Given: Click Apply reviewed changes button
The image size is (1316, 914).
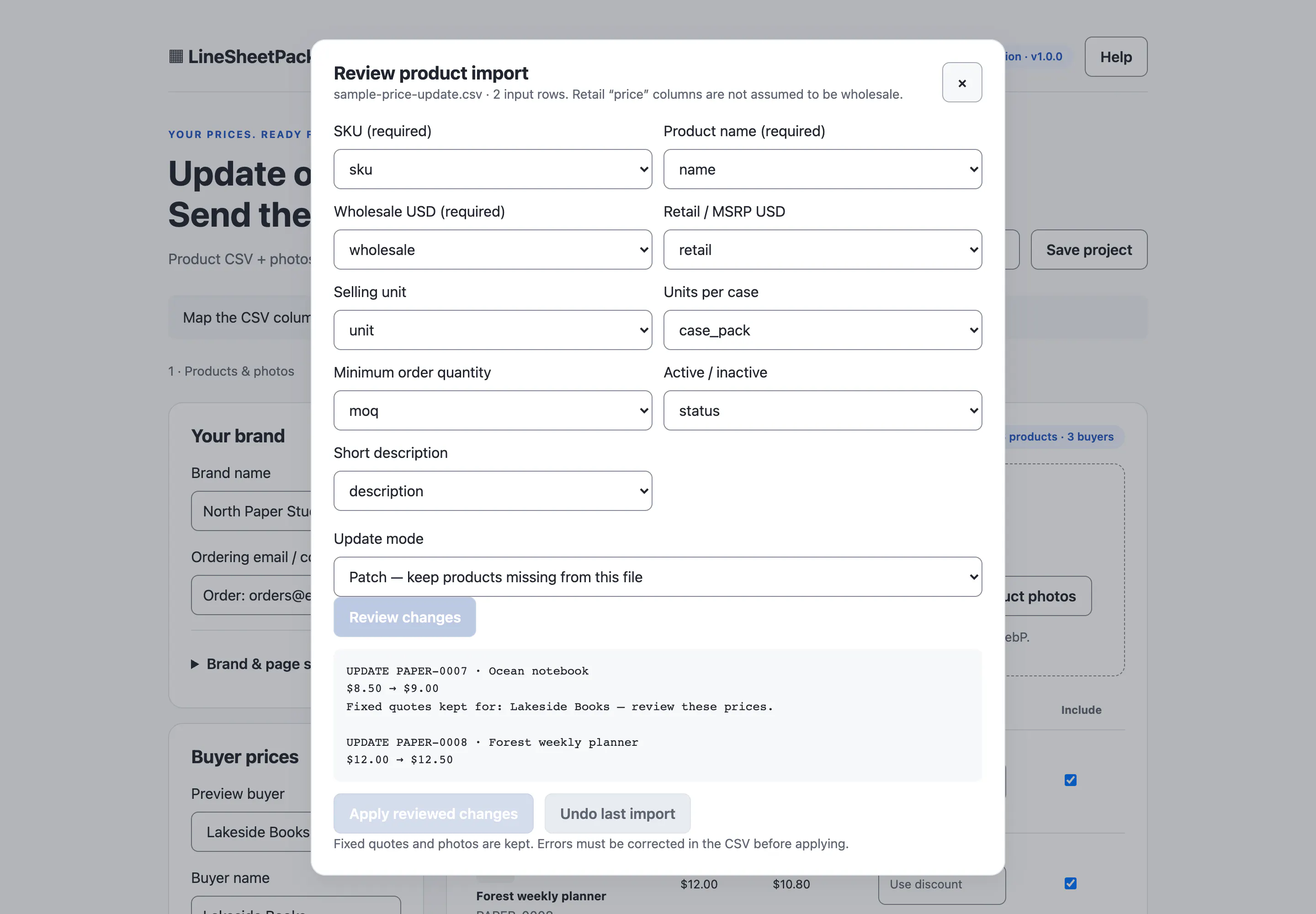Looking at the screenshot, I should coord(433,813).
